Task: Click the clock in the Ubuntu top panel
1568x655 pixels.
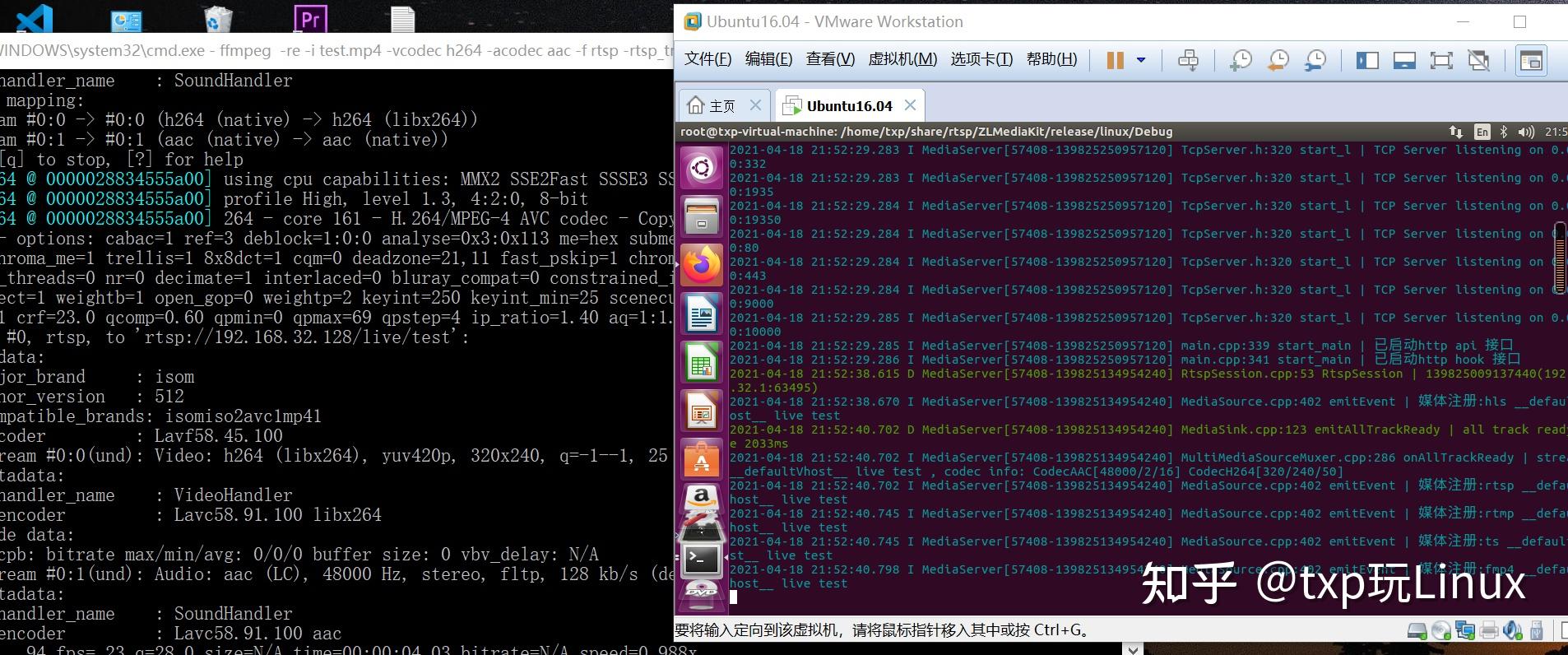Action: 1556,132
